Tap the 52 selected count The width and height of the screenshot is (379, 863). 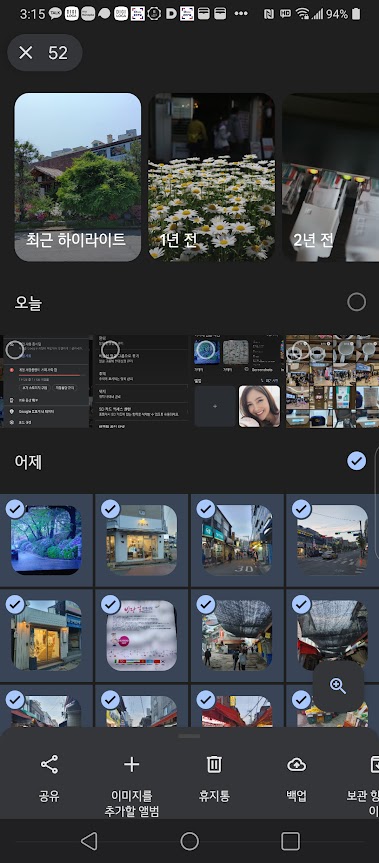58,53
